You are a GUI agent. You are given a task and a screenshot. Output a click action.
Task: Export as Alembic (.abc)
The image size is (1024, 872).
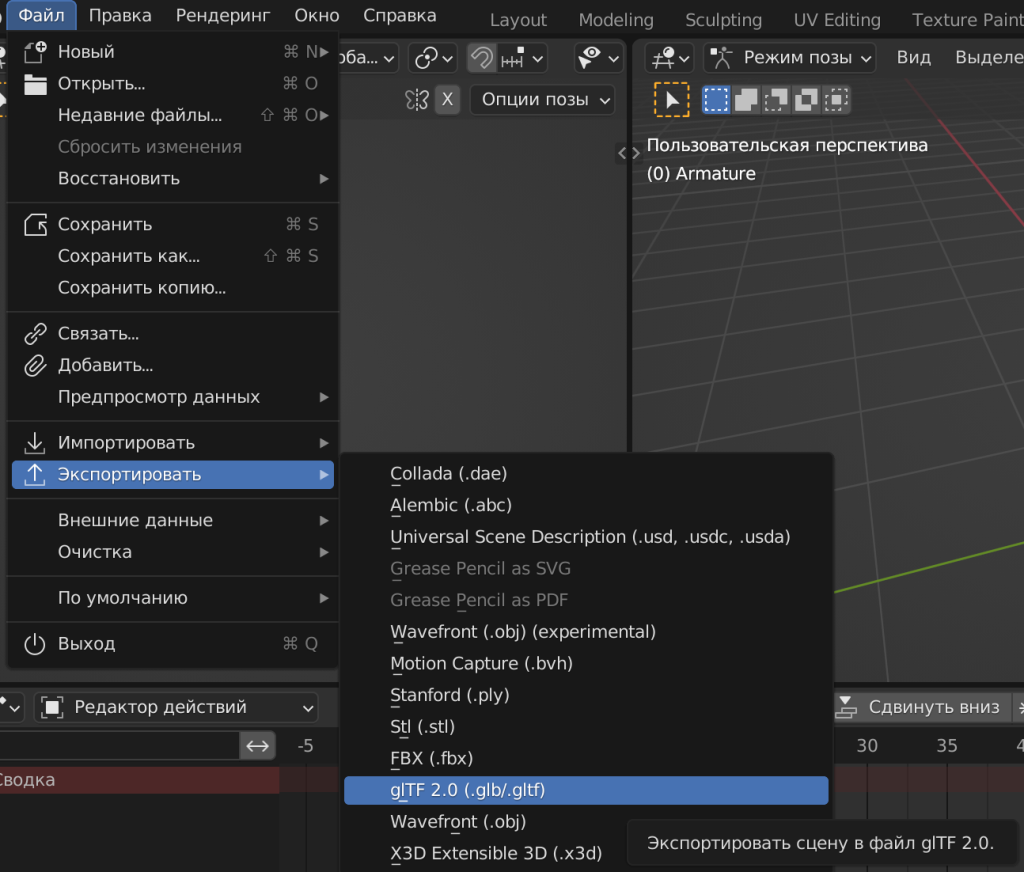[x=586, y=505]
